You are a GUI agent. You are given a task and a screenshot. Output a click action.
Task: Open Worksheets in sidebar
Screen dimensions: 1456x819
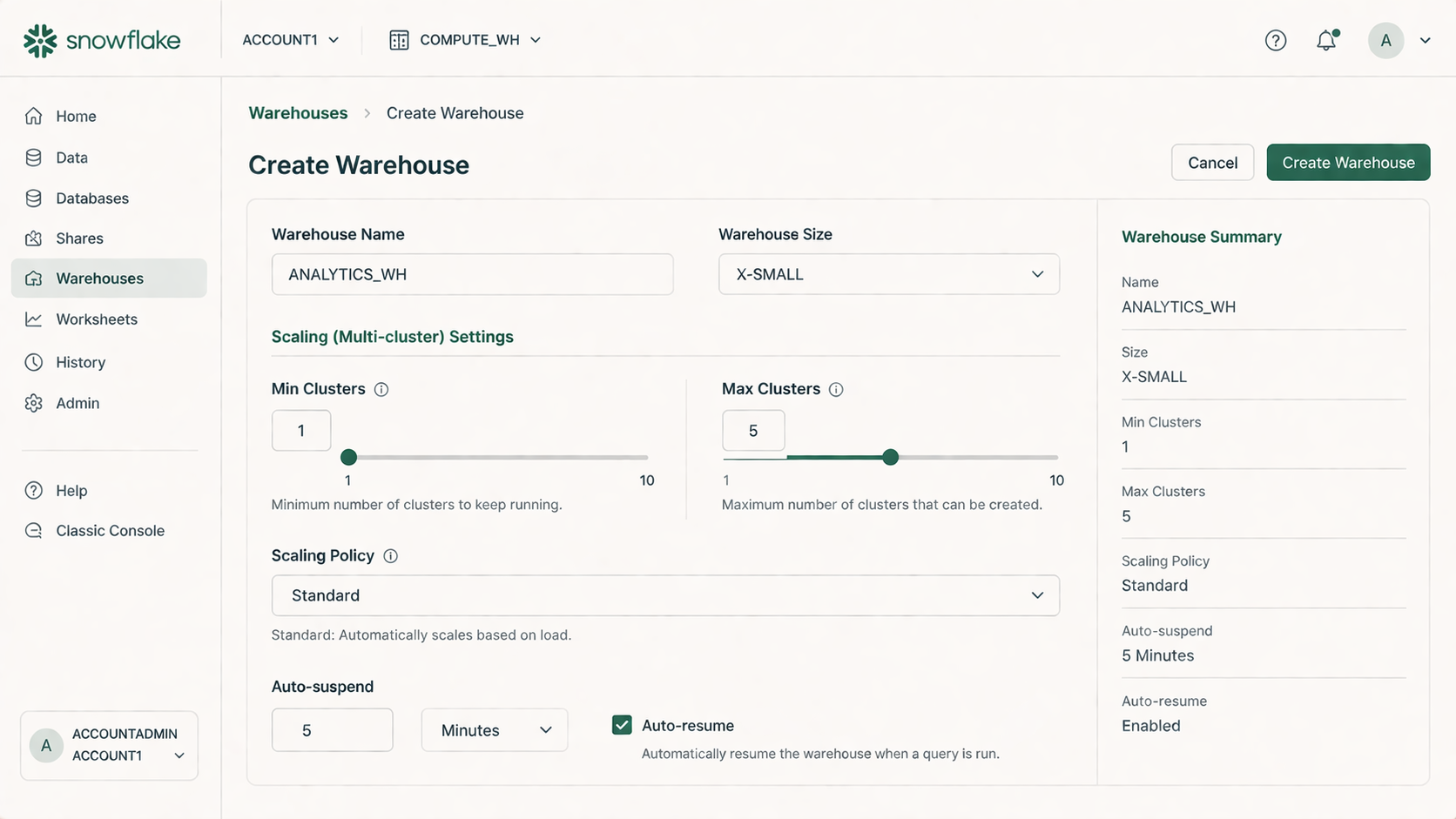(109, 319)
